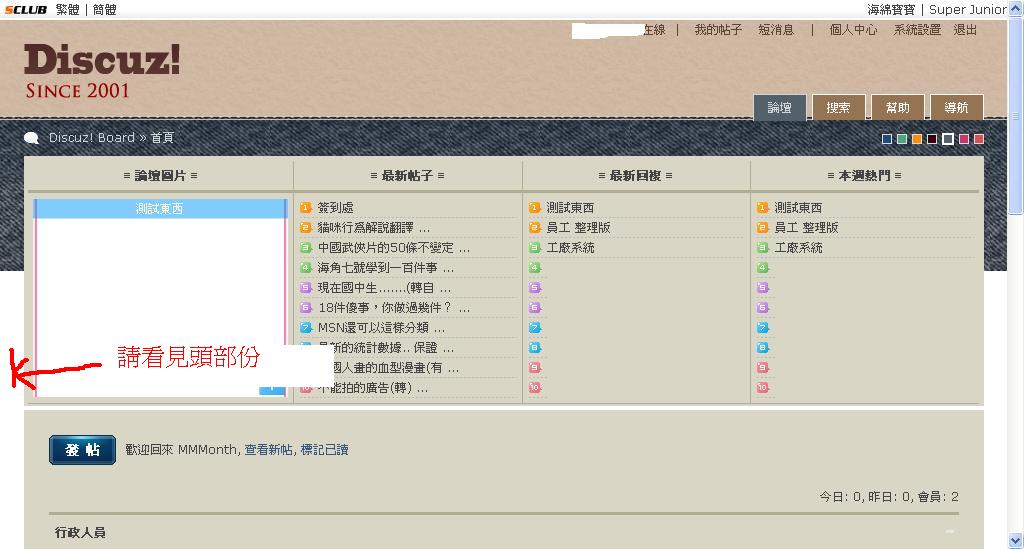
Task: Click the number 2 badge beside 員工 整理版 in 最新回複
Action: point(535,228)
